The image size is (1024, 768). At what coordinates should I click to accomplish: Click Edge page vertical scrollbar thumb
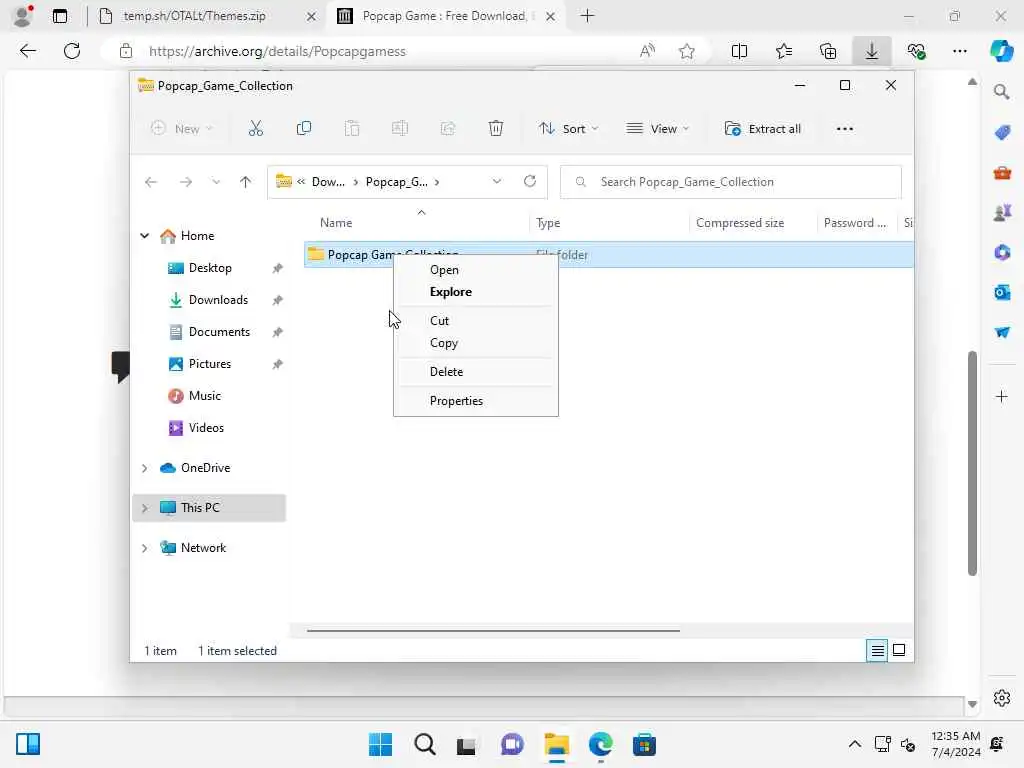click(x=972, y=464)
